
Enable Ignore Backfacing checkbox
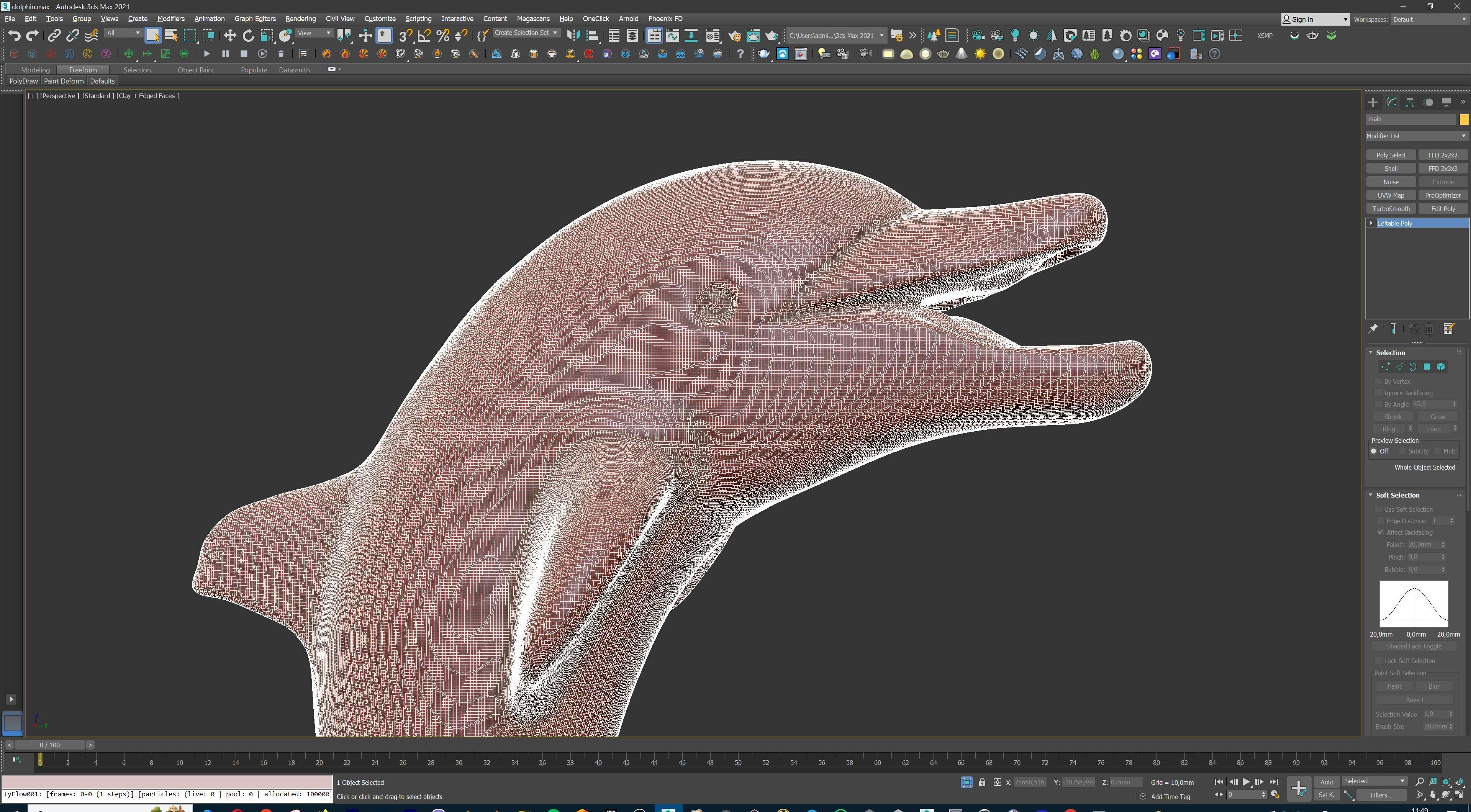1378,392
